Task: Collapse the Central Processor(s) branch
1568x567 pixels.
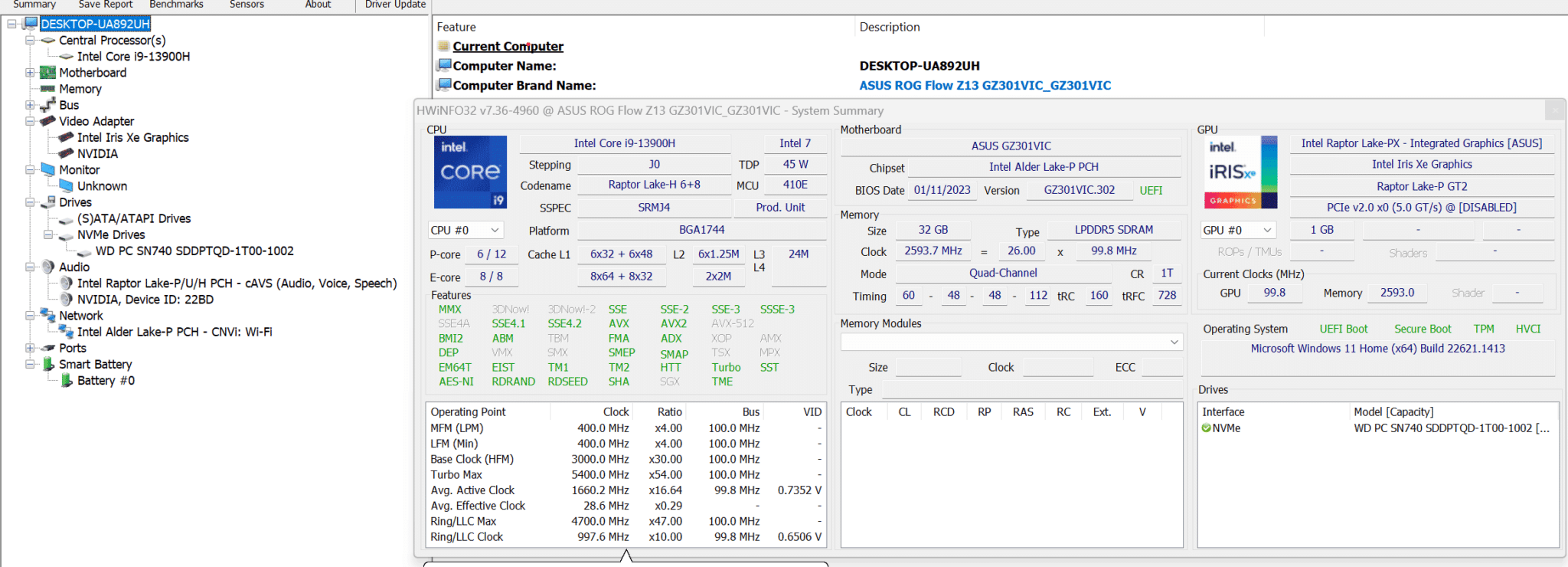Action: (x=30, y=40)
